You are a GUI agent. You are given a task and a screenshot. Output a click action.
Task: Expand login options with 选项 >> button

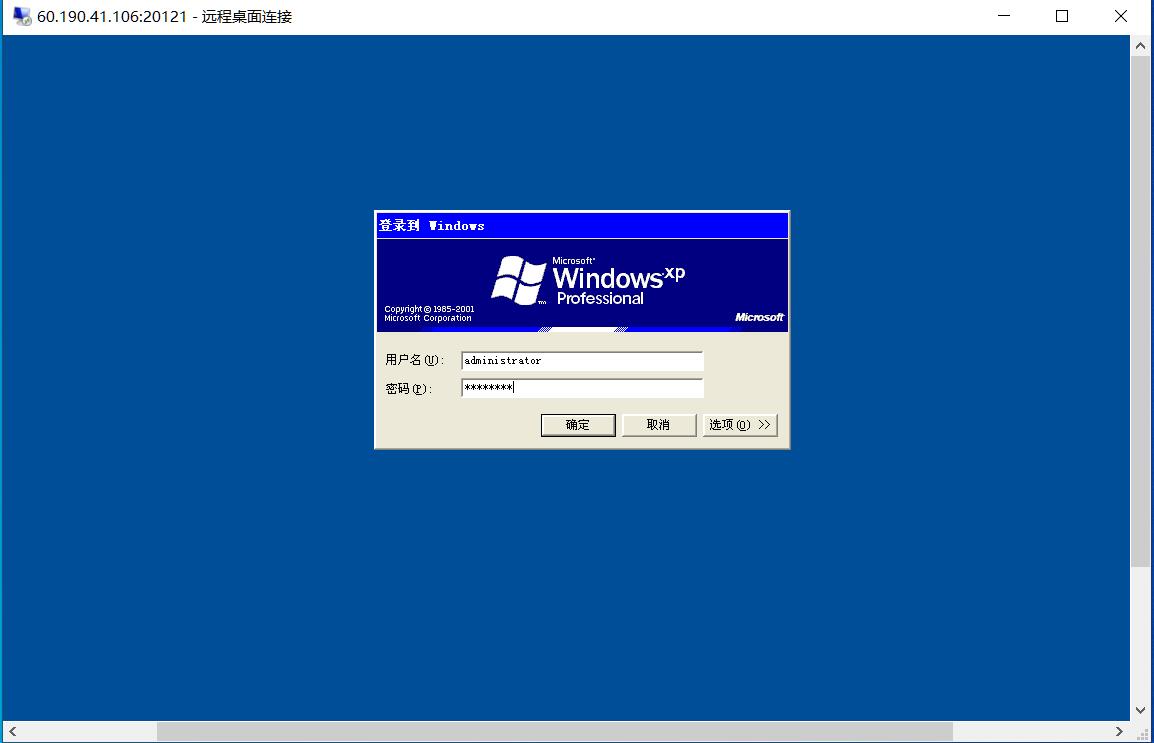tap(740, 424)
